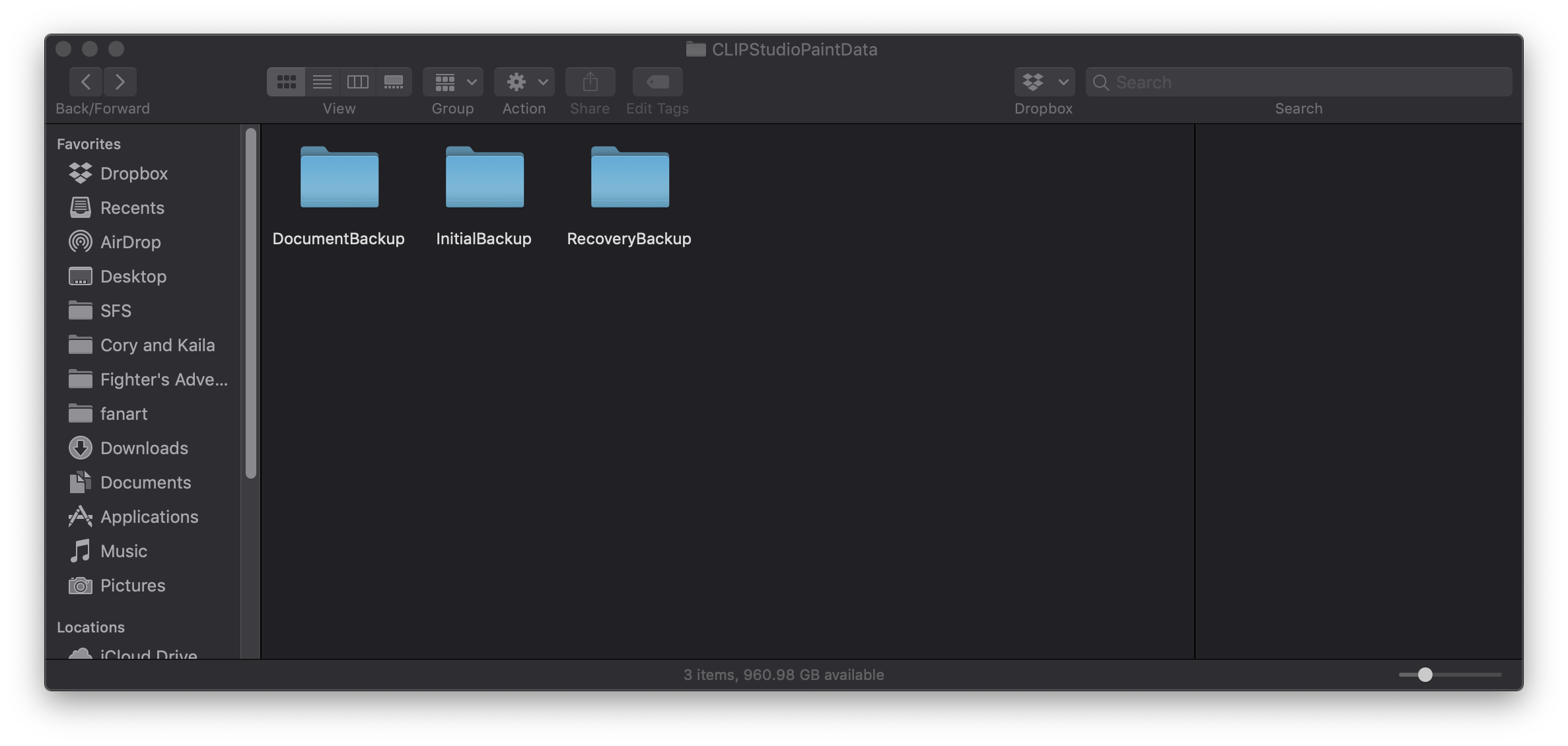This screenshot has height=746, width=1568.
Task: Click the Share toolbar button
Action: click(590, 82)
